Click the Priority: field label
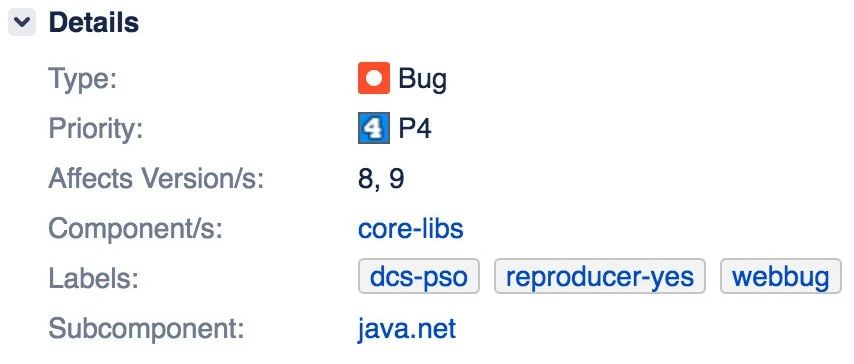 tap(96, 129)
